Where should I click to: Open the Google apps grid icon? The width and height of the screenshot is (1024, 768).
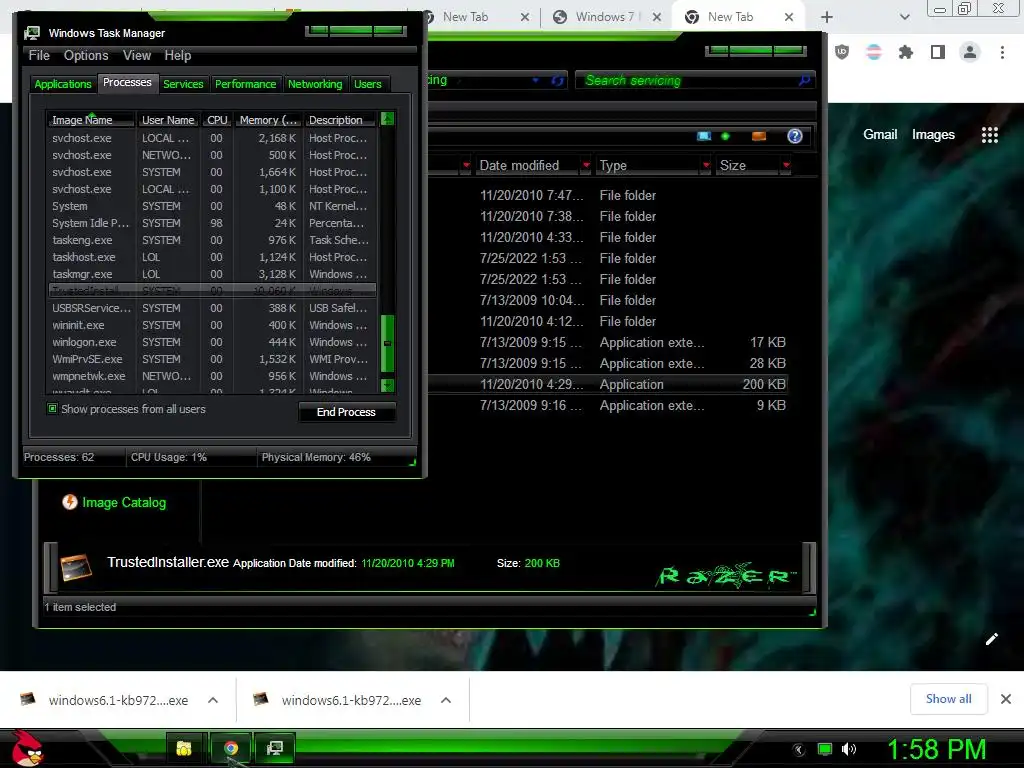click(989, 135)
